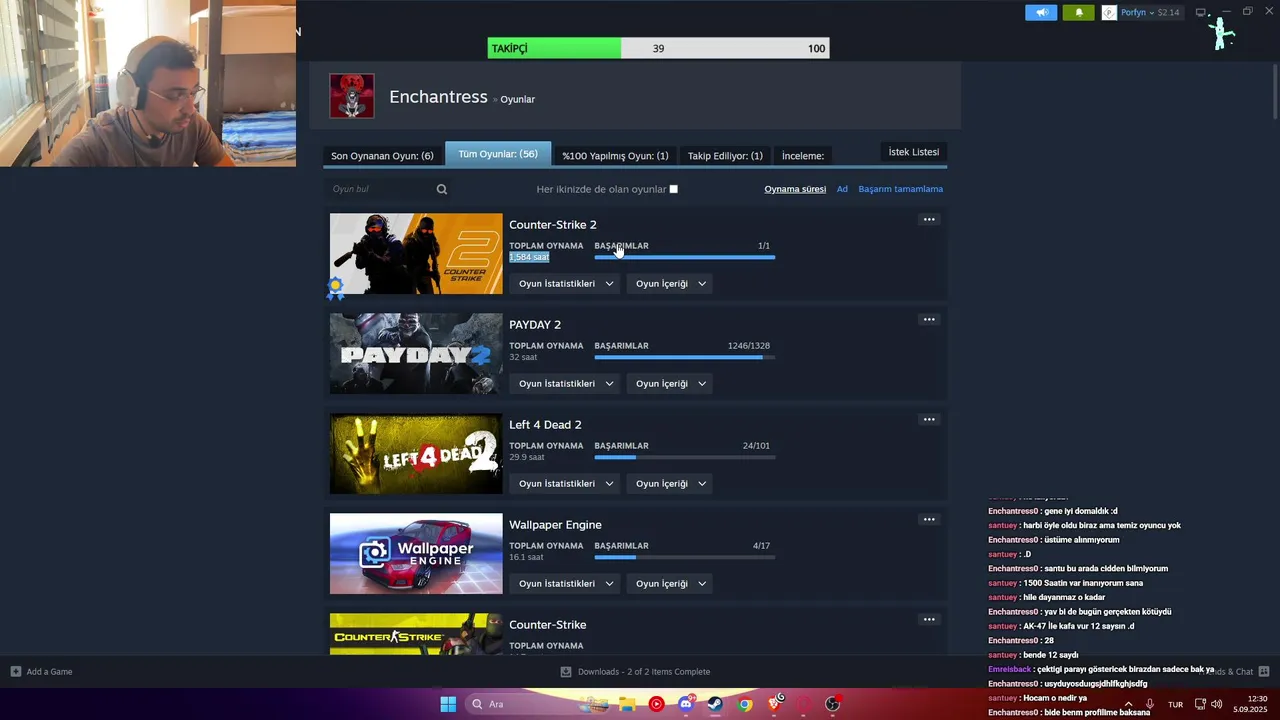Image resolution: width=1280 pixels, height=720 pixels.
Task: Open the Wallpaper Engine thumbnail
Action: tap(416, 553)
